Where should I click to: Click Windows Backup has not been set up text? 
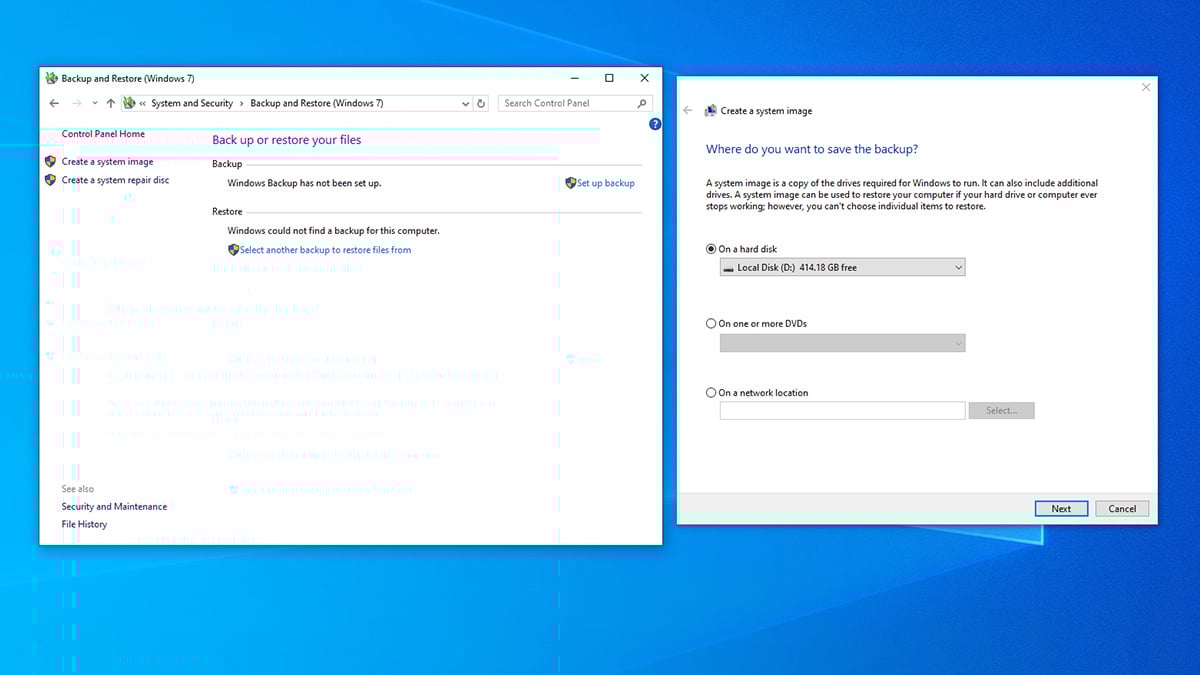[x=304, y=183]
